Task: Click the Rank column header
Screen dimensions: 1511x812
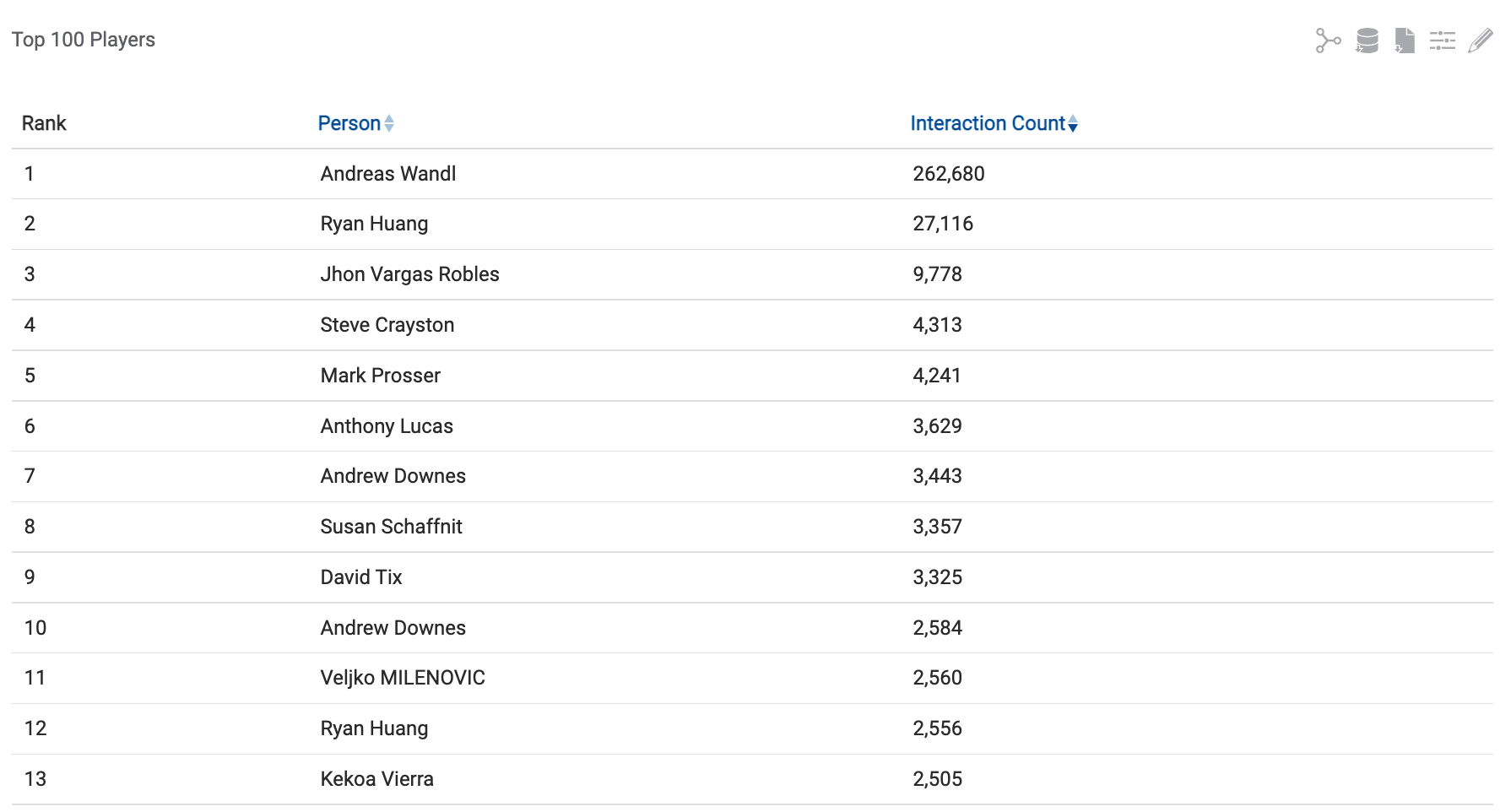Action: click(x=44, y=123)
